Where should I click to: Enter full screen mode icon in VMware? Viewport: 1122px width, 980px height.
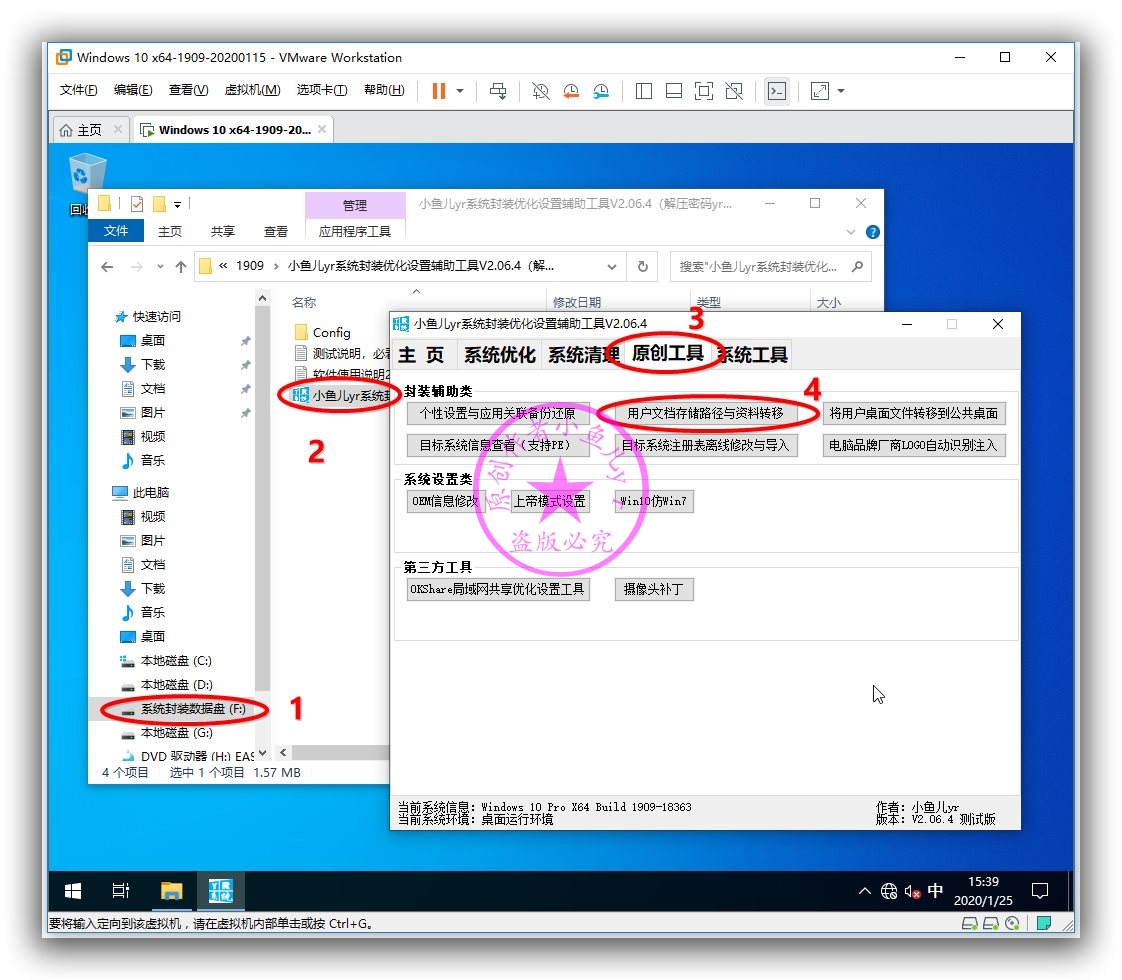704,91
